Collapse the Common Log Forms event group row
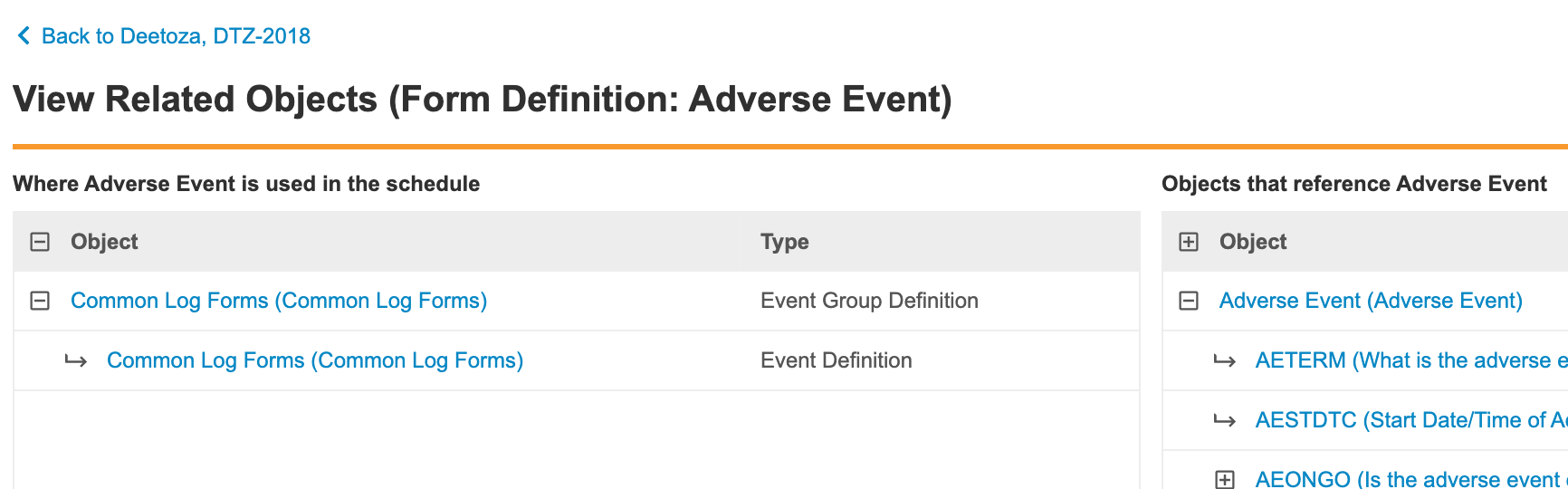 click(x=40, y=301)
